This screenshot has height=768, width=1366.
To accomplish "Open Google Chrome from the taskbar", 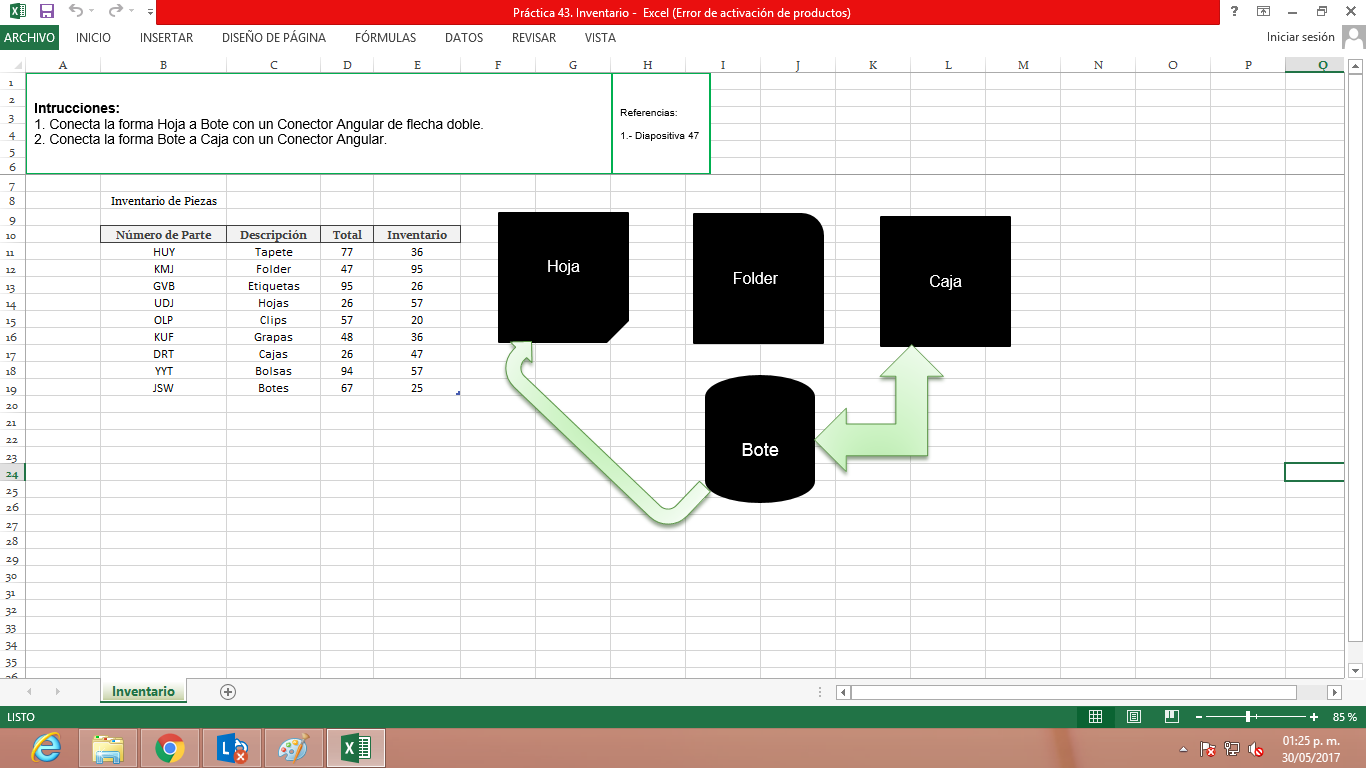I will tap(170, 748).
